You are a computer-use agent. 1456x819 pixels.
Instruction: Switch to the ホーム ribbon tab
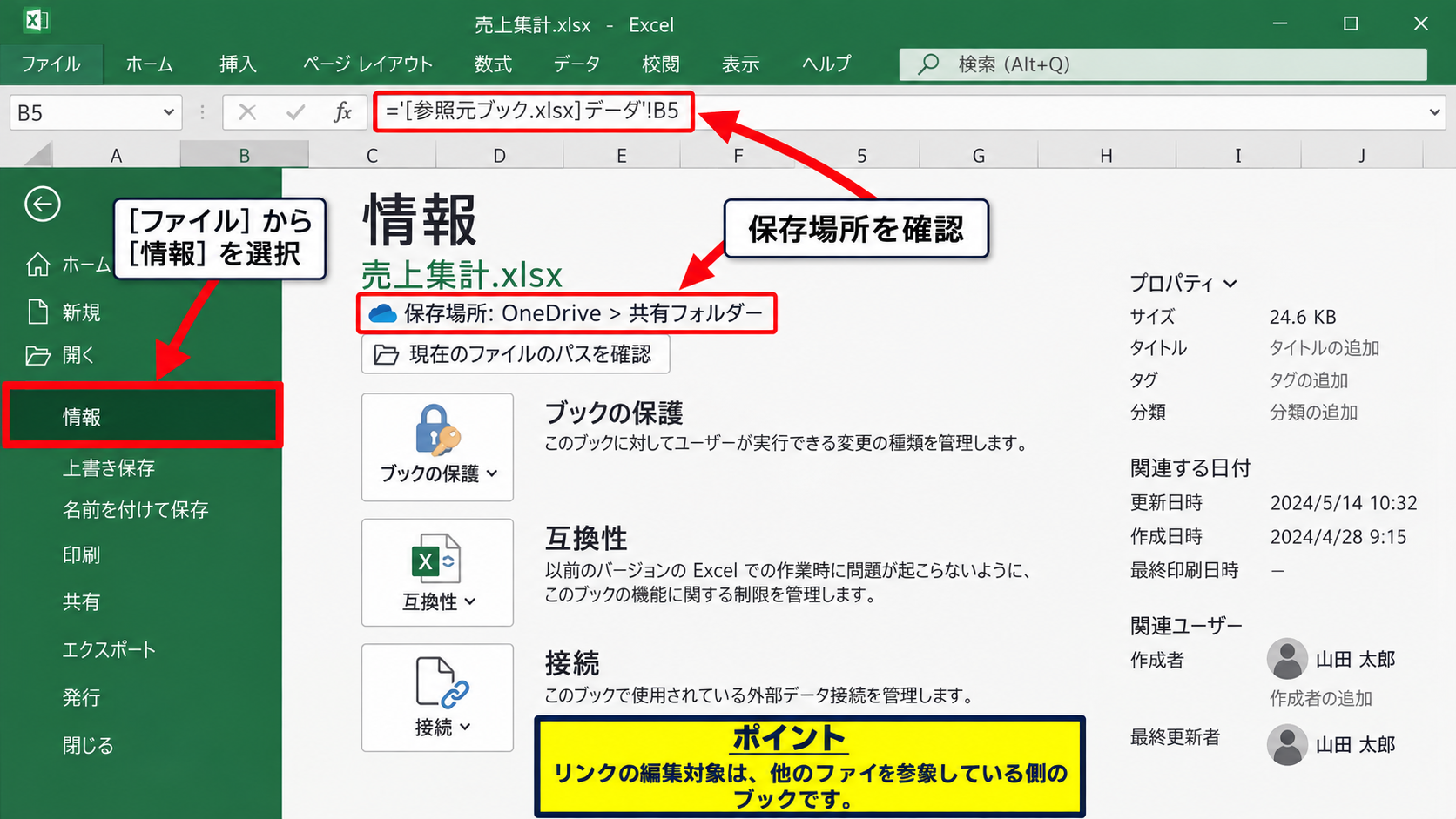coord(149,64)
